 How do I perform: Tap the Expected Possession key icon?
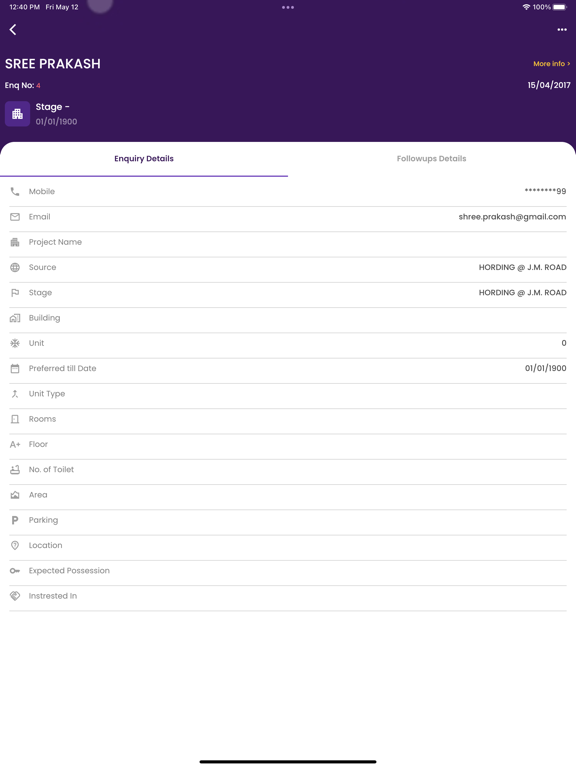[15, 571]
